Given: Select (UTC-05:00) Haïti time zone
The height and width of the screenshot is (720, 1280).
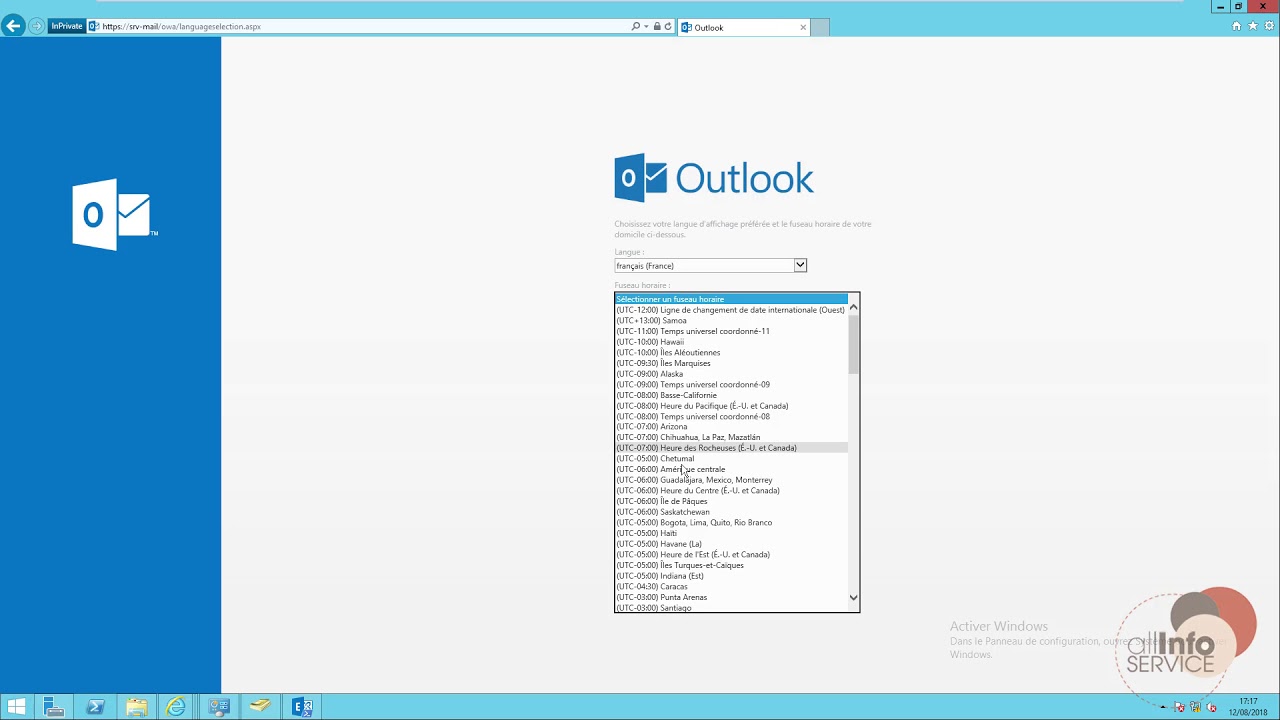Looking at the screenshot, I should coord(730,533).
